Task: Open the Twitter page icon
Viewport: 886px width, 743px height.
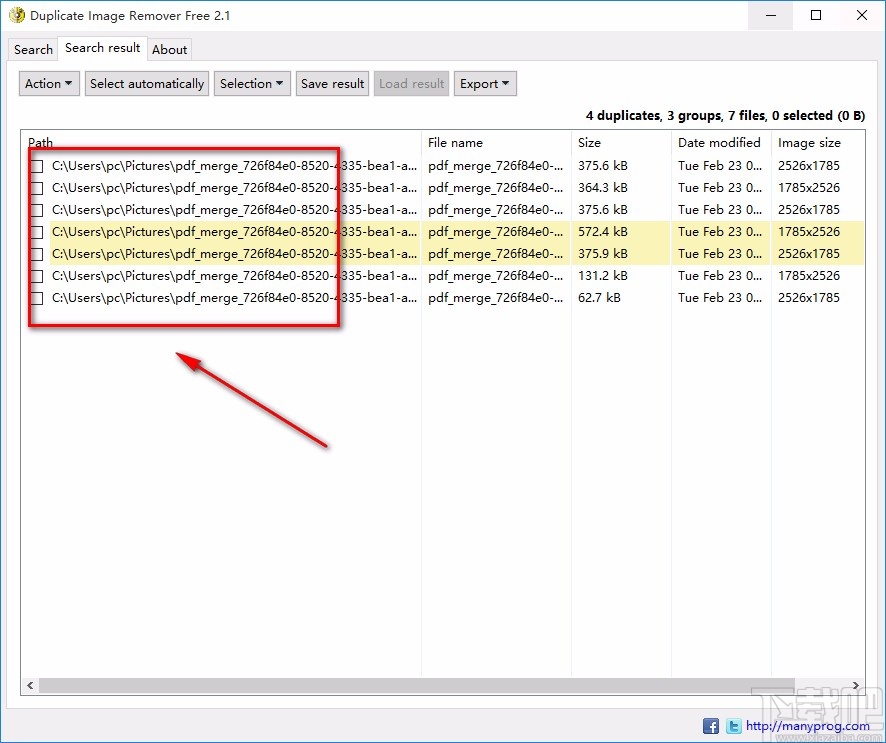Action: click(x=733, y=726)
